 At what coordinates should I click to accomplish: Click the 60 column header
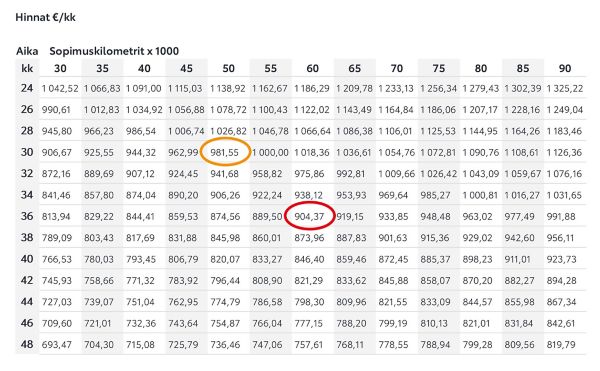pyautogui.click(x=312, y=68)
